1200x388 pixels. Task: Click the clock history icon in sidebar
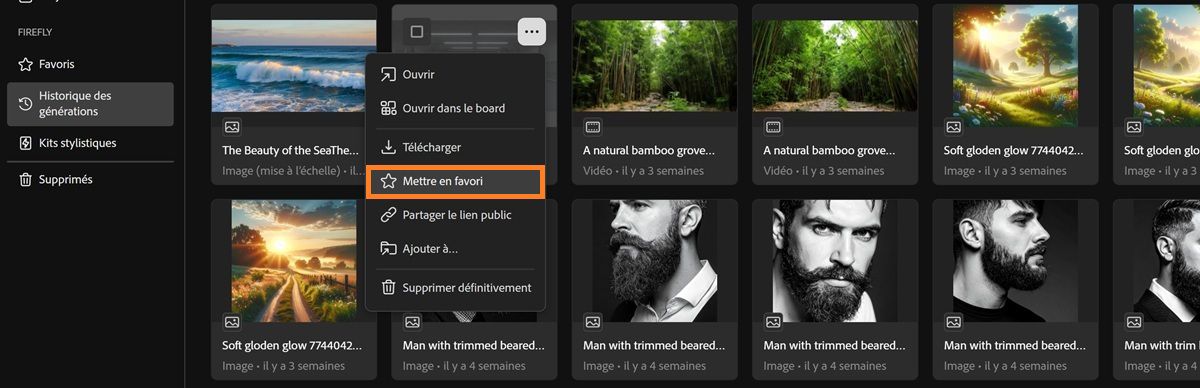click(26, 104)
